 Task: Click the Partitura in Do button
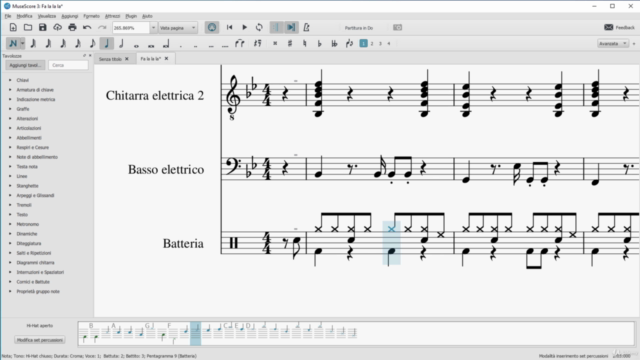[359, 28]
